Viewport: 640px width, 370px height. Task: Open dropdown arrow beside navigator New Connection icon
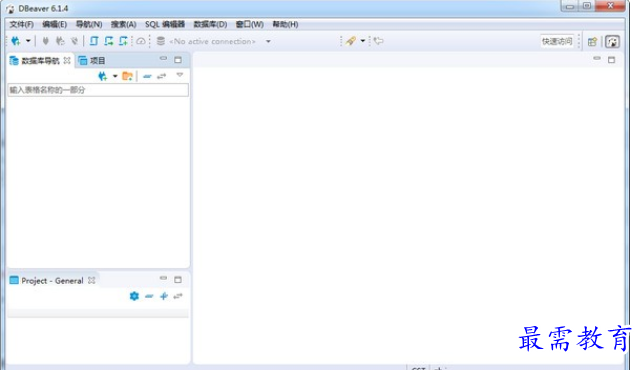(115, 76)
